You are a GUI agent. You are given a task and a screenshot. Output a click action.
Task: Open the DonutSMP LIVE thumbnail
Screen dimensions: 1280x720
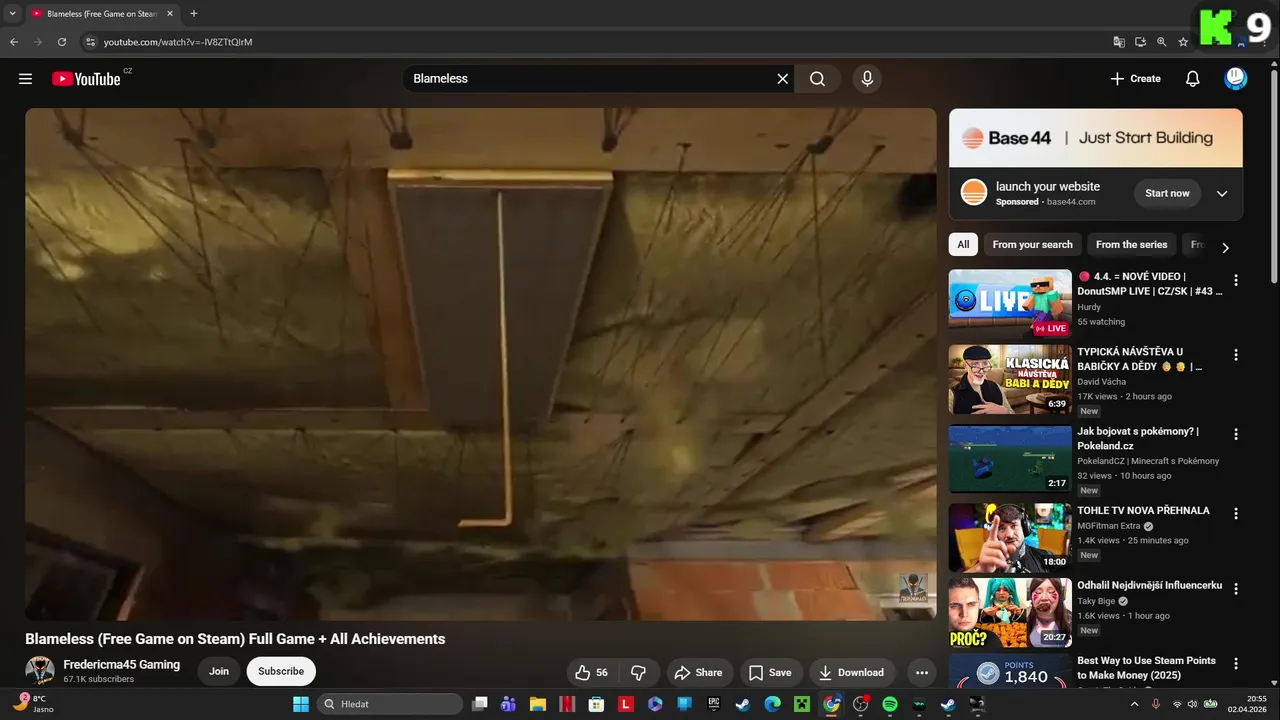tap(1010, 303)
